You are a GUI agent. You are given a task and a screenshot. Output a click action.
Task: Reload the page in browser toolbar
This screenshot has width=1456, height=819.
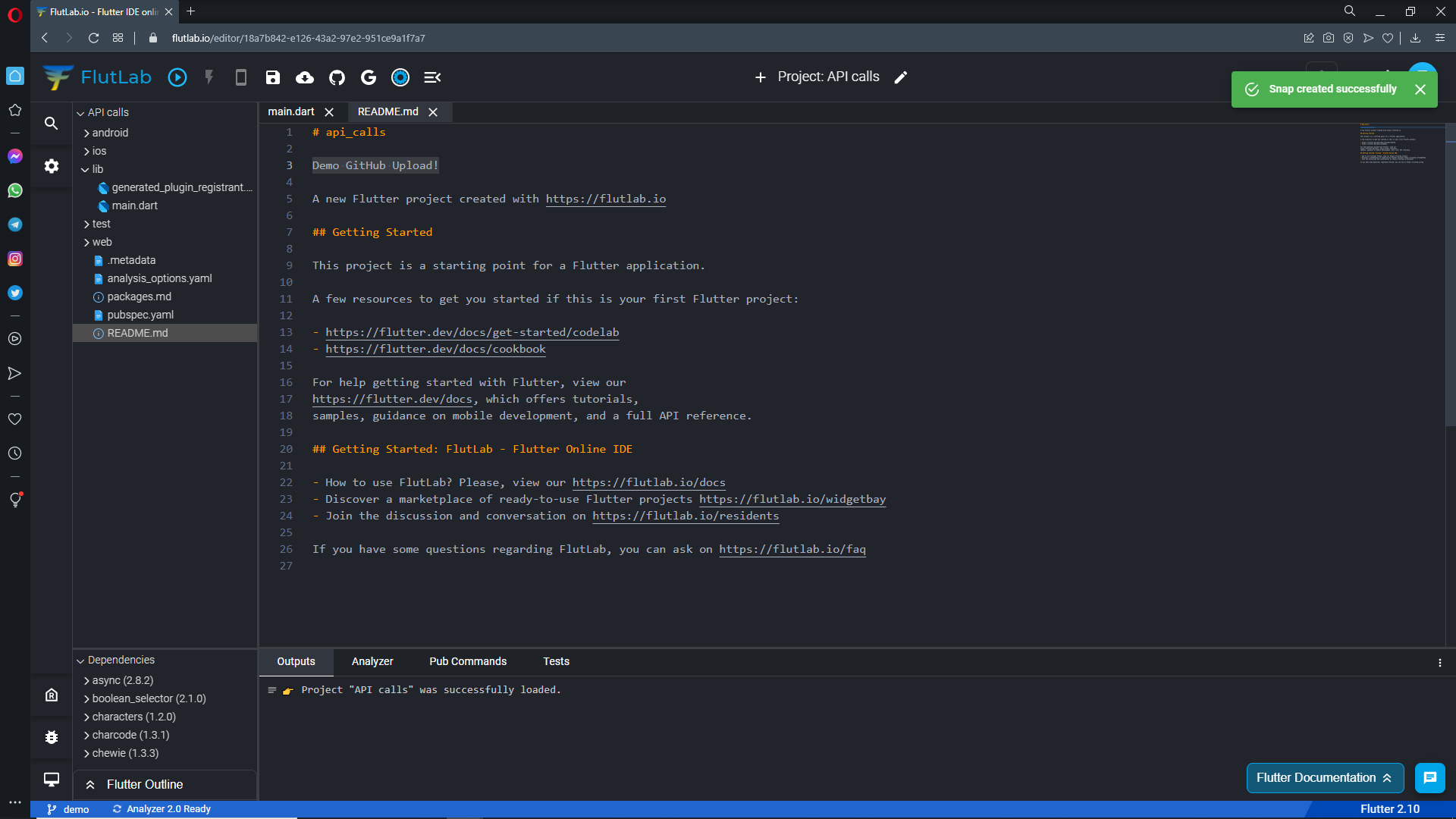click(x=93, y=38)
